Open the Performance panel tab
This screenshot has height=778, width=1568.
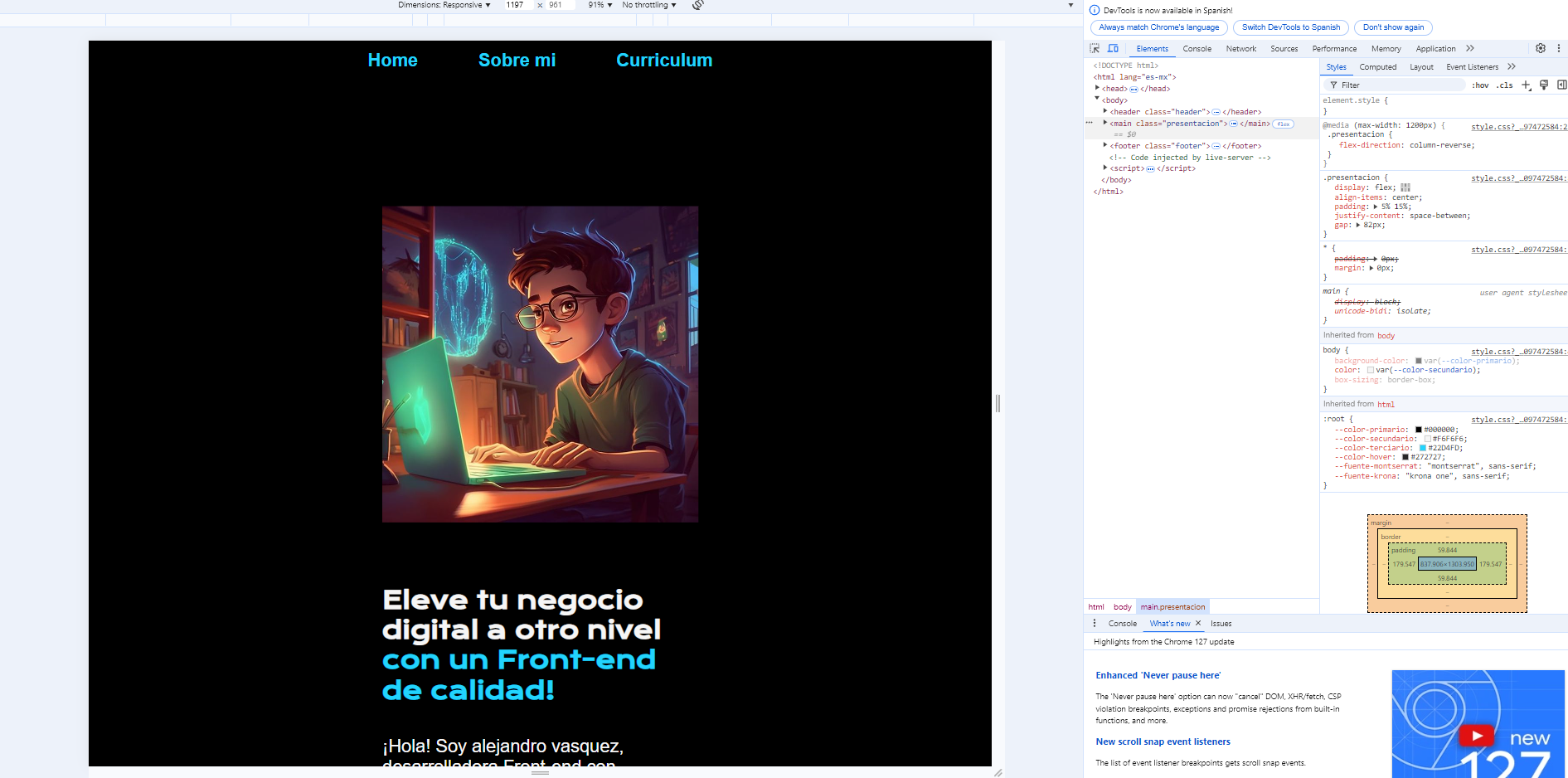coord(1334,49)
